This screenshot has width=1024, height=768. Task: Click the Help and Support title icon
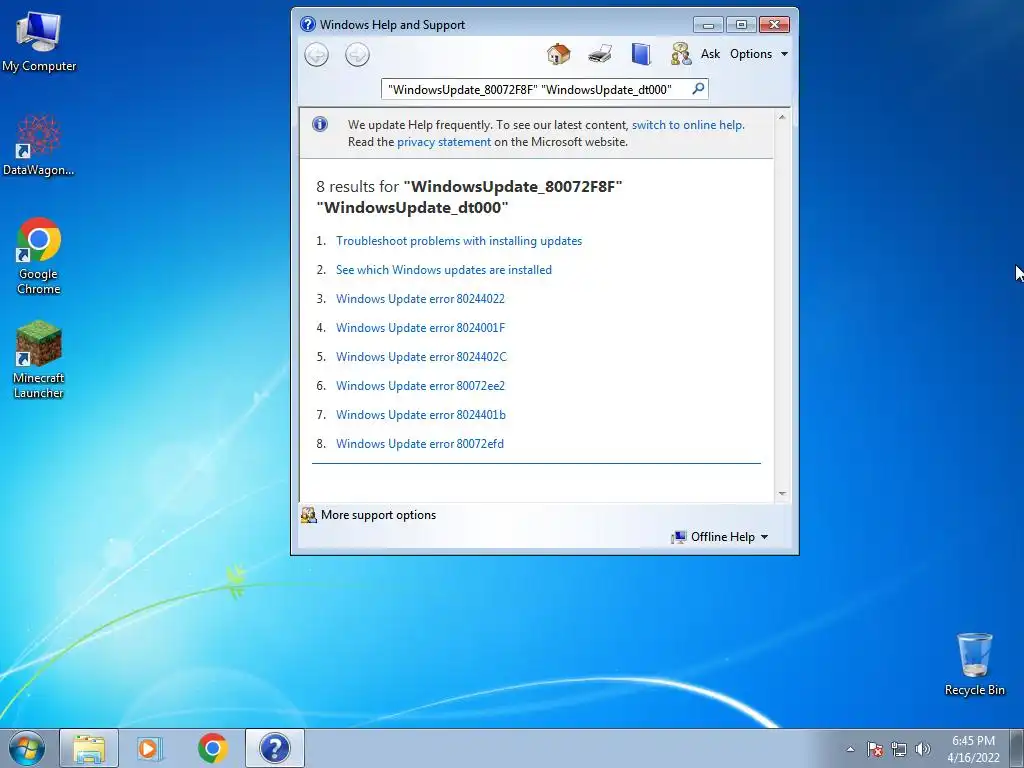(x=308, y=24)
